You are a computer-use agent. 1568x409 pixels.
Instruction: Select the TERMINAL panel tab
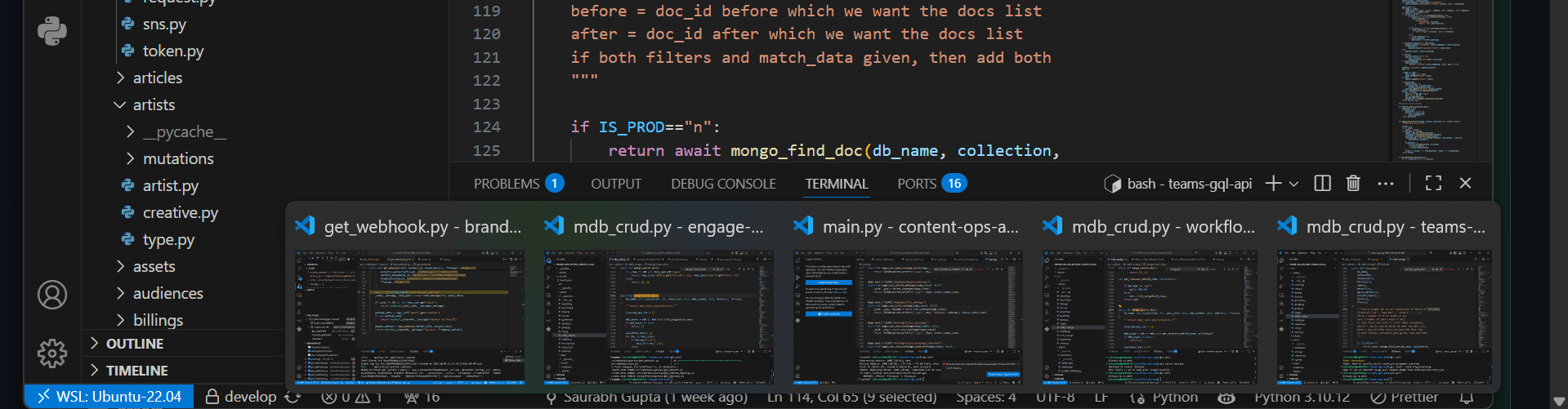click(837, 184)
